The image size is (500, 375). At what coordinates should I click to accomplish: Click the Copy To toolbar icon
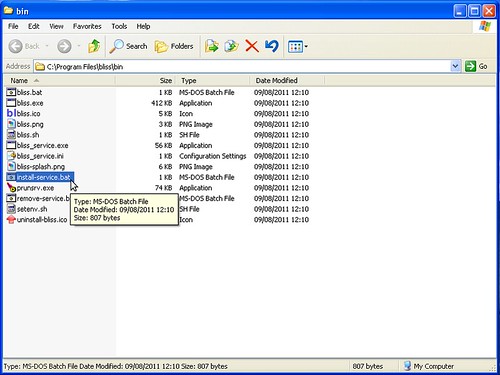click(232, 46)
